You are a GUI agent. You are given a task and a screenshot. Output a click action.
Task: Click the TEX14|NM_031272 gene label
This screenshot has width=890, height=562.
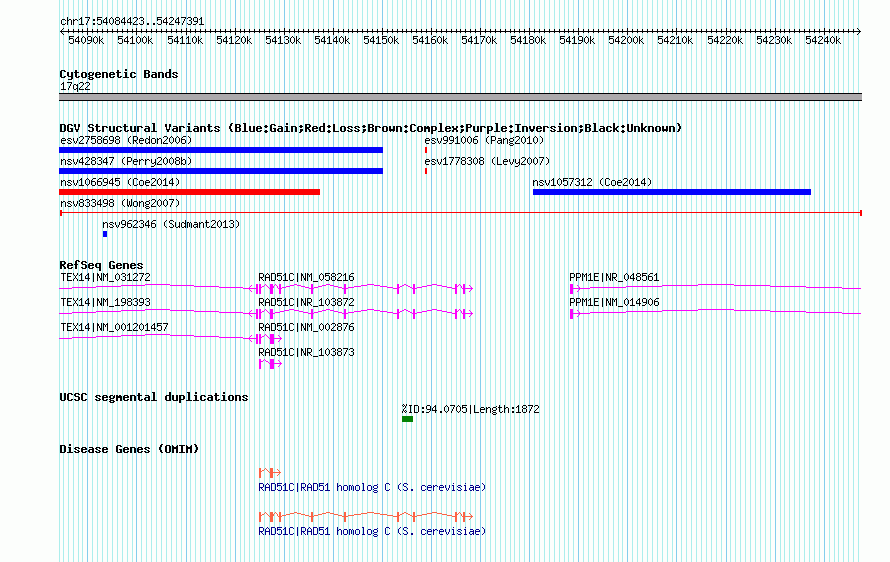(105, 277)
